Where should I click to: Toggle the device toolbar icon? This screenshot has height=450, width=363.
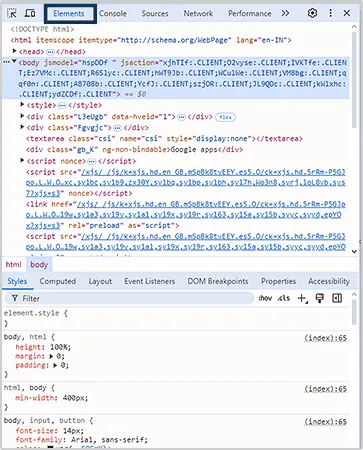[x=30, y=13]
